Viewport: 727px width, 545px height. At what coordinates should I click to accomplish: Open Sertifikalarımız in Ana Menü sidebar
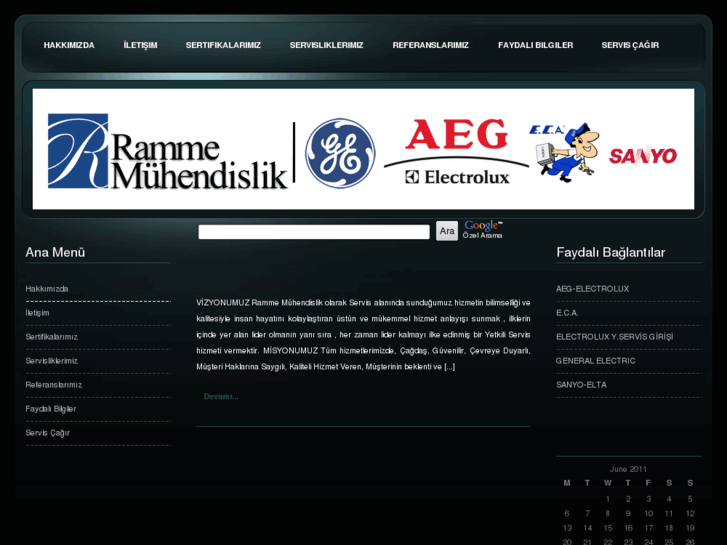51,337
